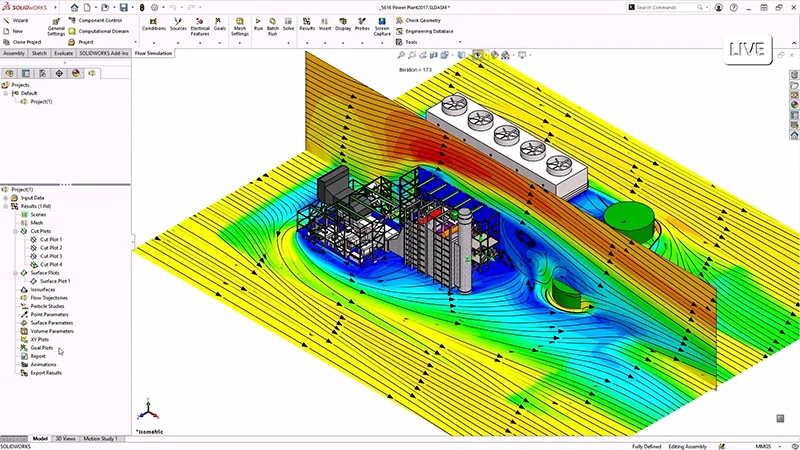Click the General Settings icon
Screen dimensions: 800x450
pos(56,26)
